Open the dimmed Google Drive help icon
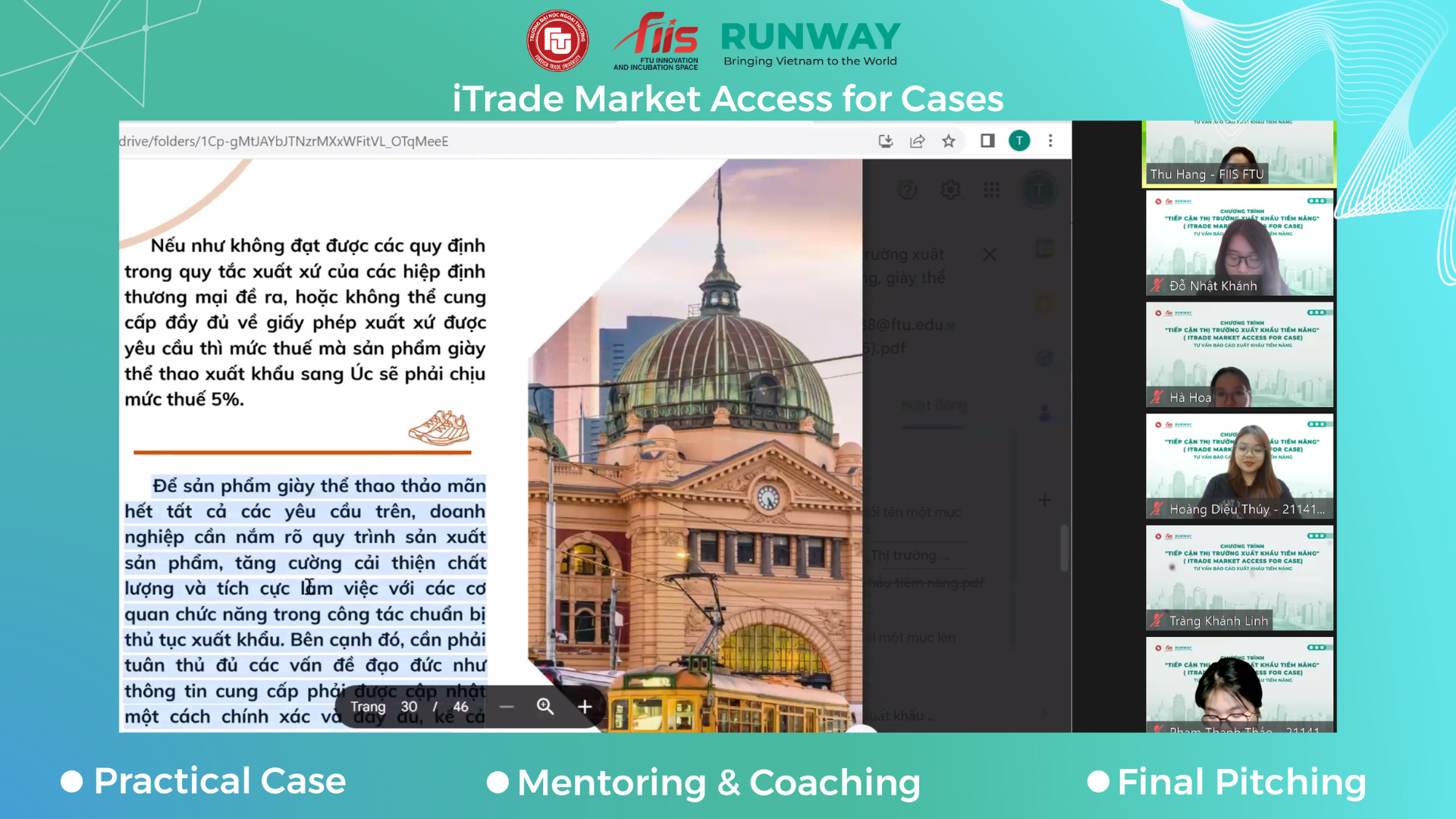This screenshot has width=1456, height=819. point(907,190)
